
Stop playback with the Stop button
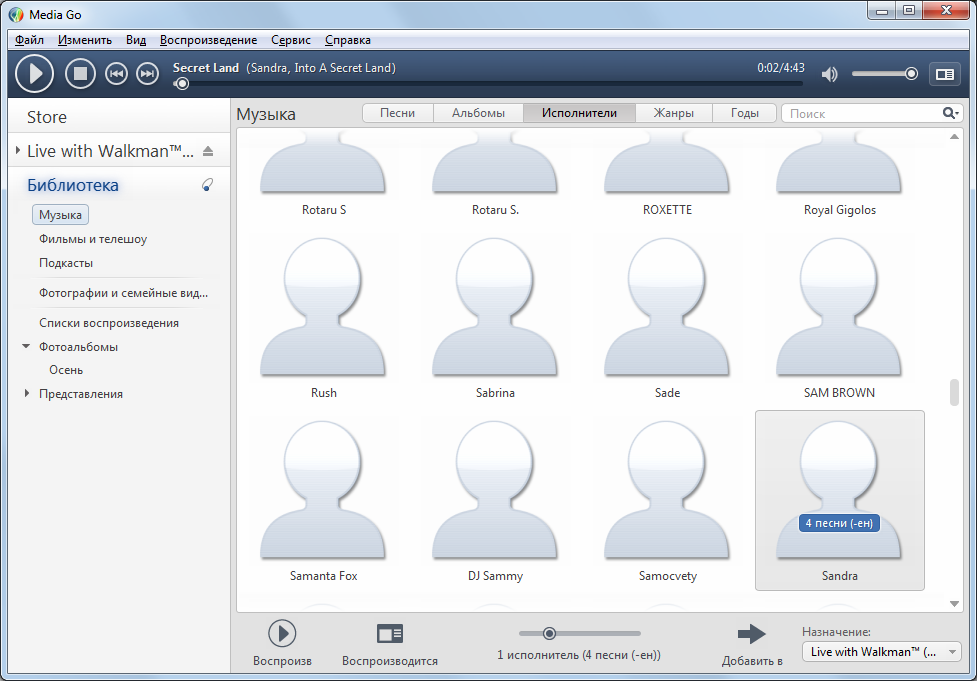coord(80,74)
